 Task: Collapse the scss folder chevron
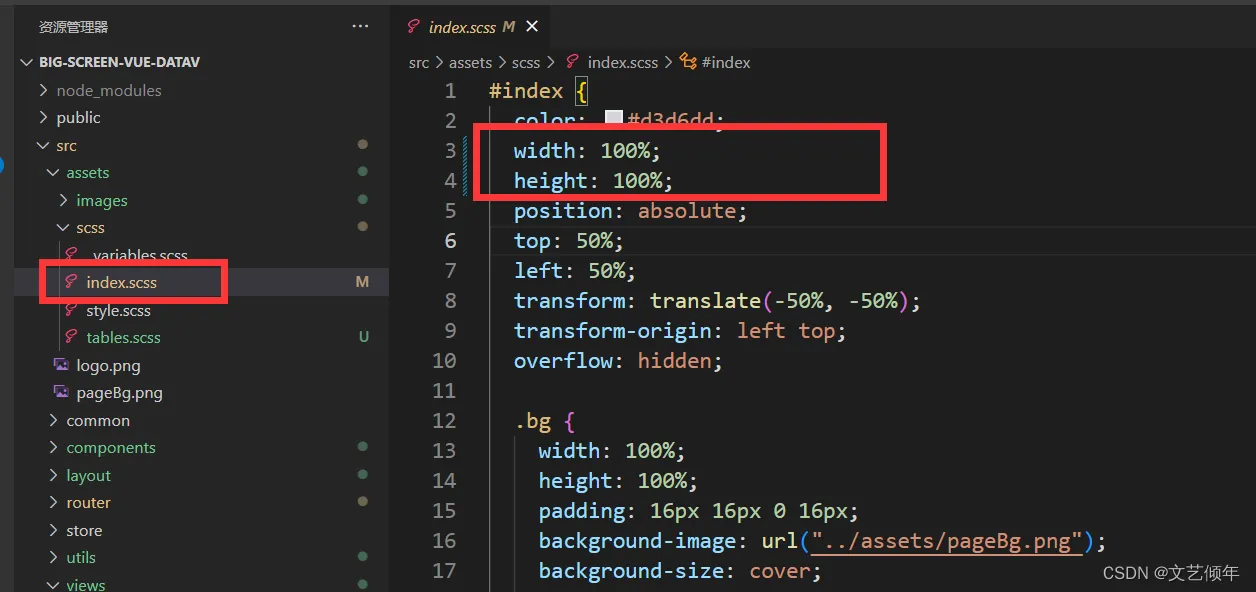pyautogui.click(x=64, y=228)
